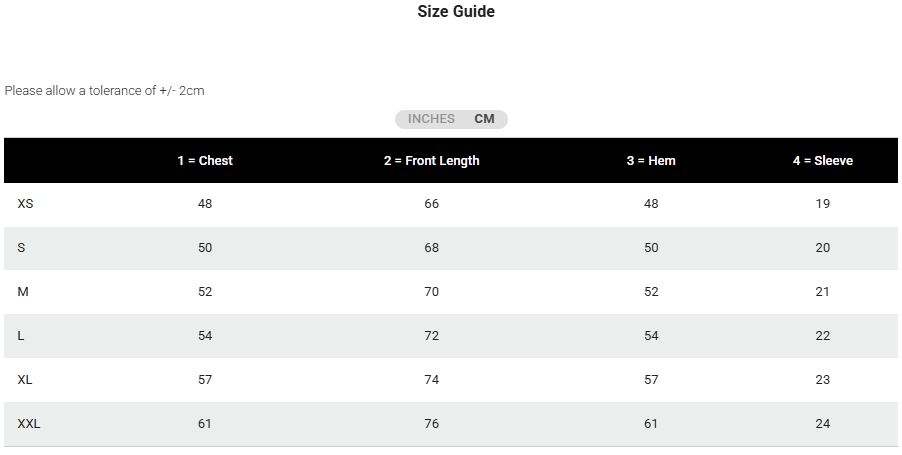Select the S size row label

21,248
